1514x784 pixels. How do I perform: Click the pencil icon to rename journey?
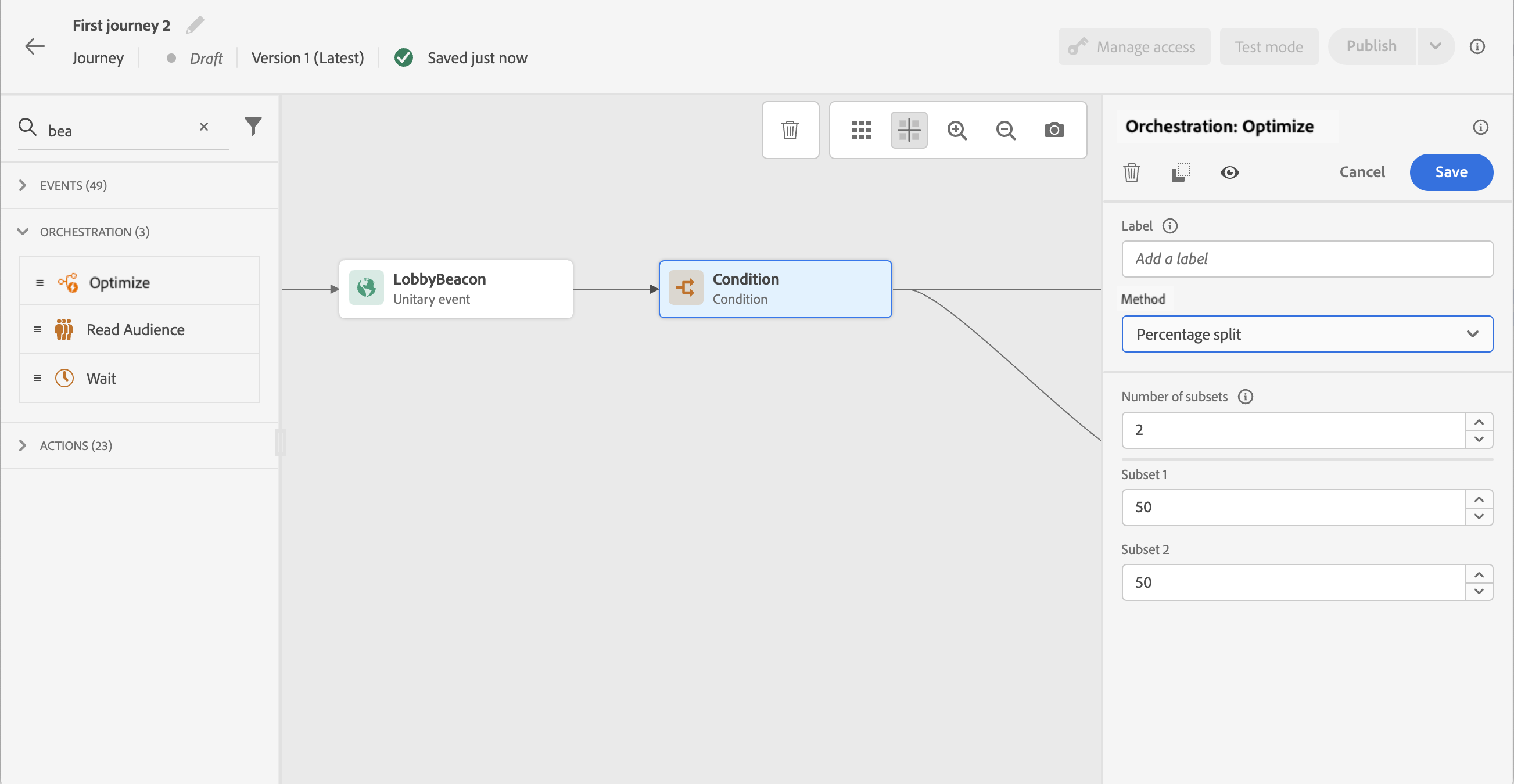(x=195, y=25)
